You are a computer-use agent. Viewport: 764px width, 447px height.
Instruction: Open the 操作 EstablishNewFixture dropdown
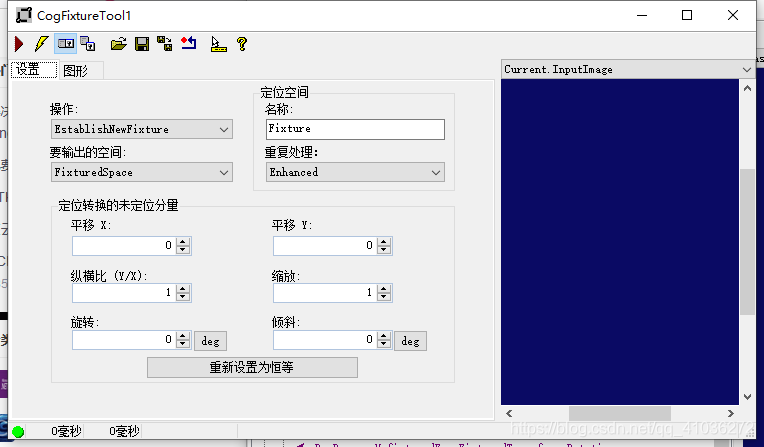pos(142,129)
